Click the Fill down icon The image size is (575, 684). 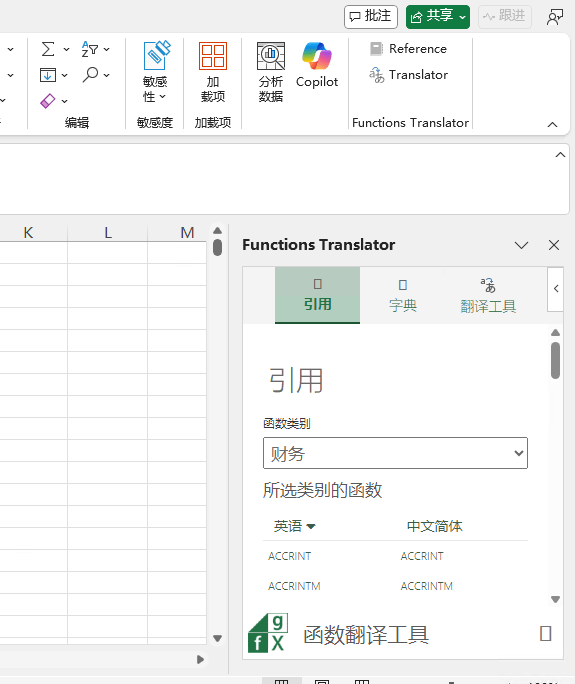[x=48, y=75]
